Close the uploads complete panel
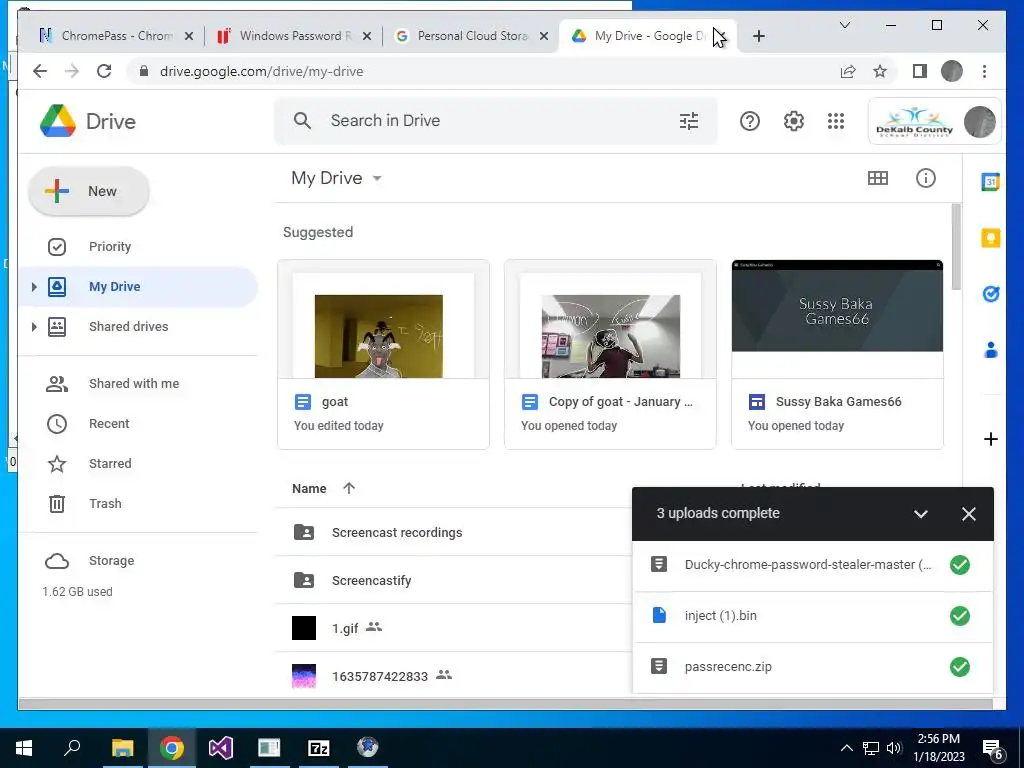Screen dimensions: 1024x768 (x=968, y=514)
